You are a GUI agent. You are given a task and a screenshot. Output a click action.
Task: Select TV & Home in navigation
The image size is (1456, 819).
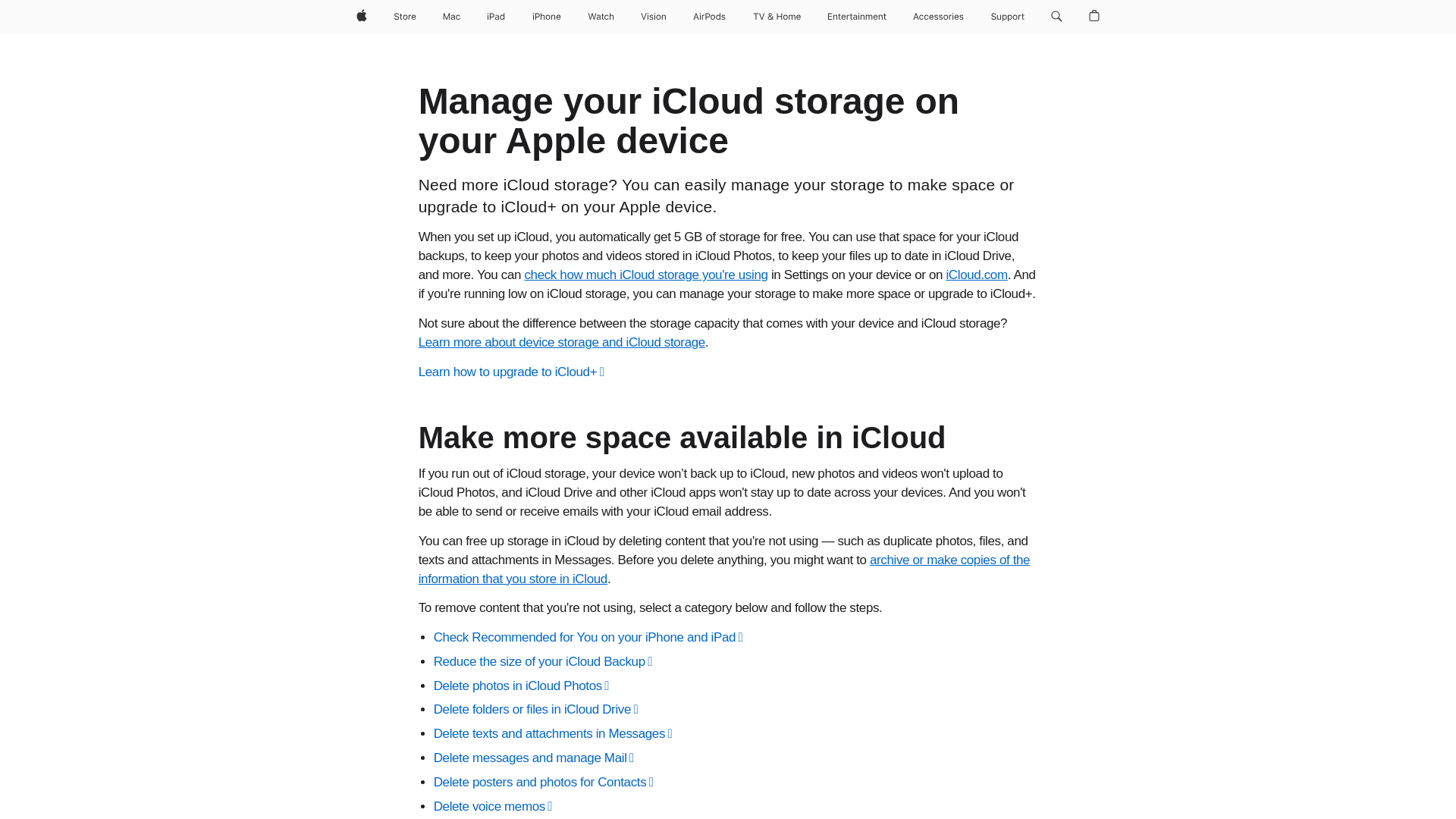click(776, 17)
